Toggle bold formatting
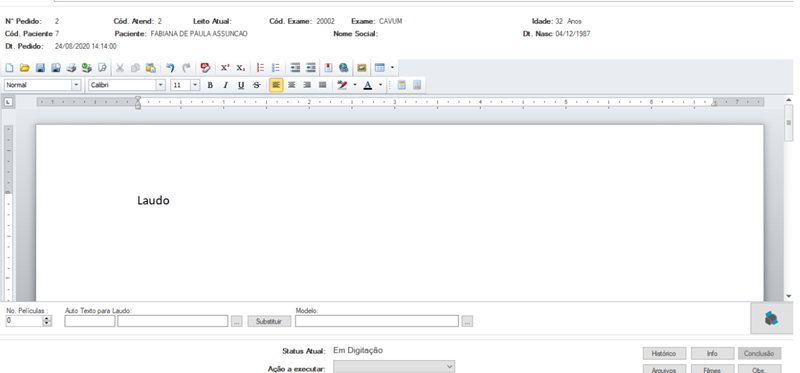Image resolution: width=800 pixels, height=373 pixels. coord(210,85)
